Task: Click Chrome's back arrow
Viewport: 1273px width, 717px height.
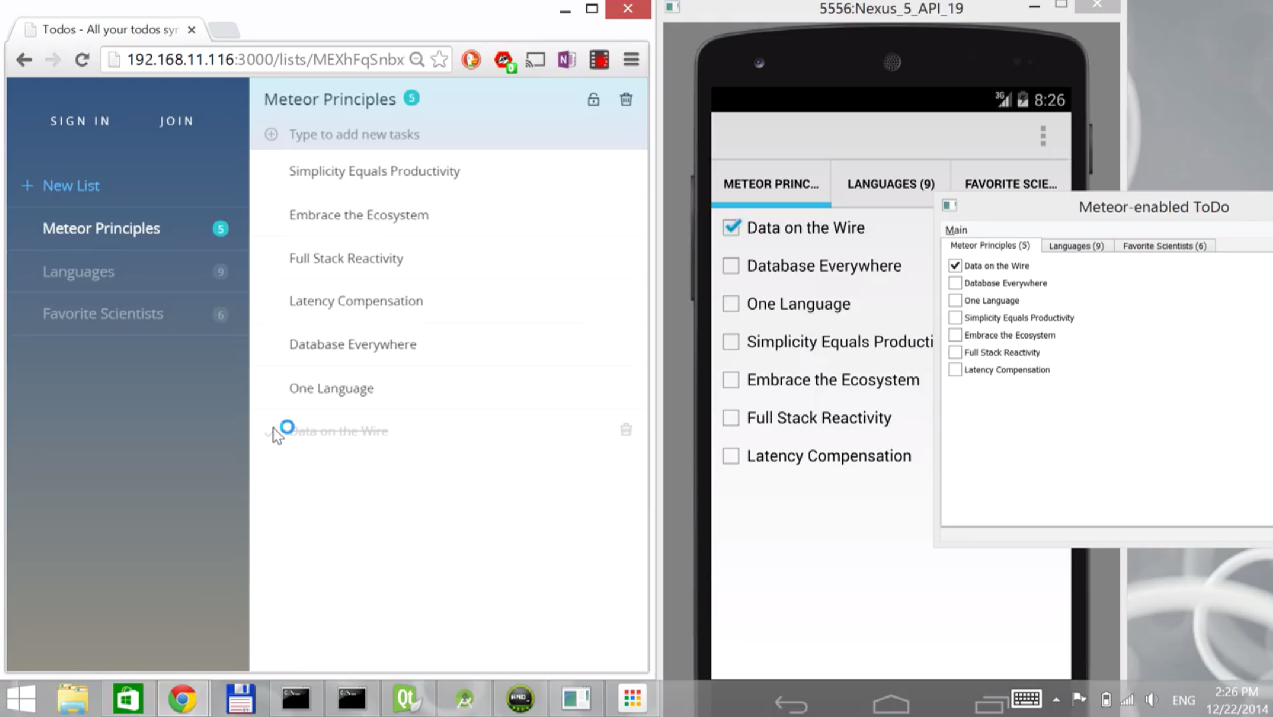Action: pyautogui.click(x=25, y=60)
